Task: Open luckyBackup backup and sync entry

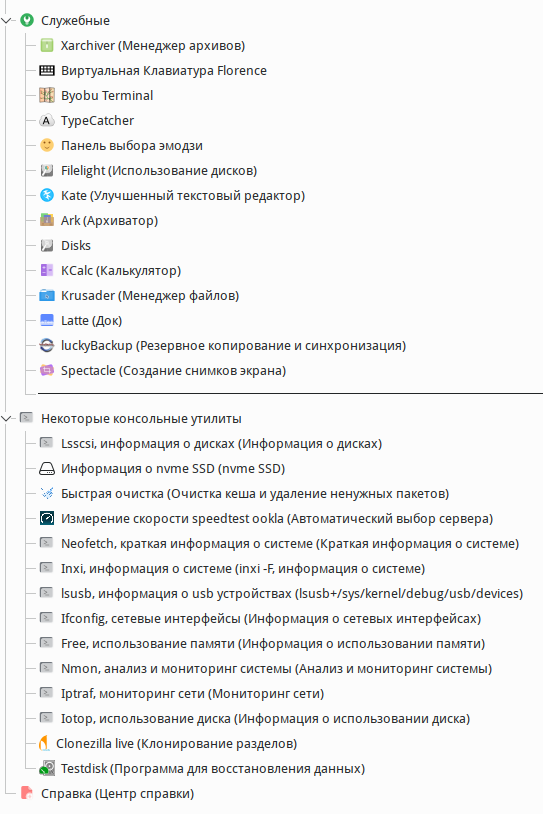Action: tap(233, 346)
